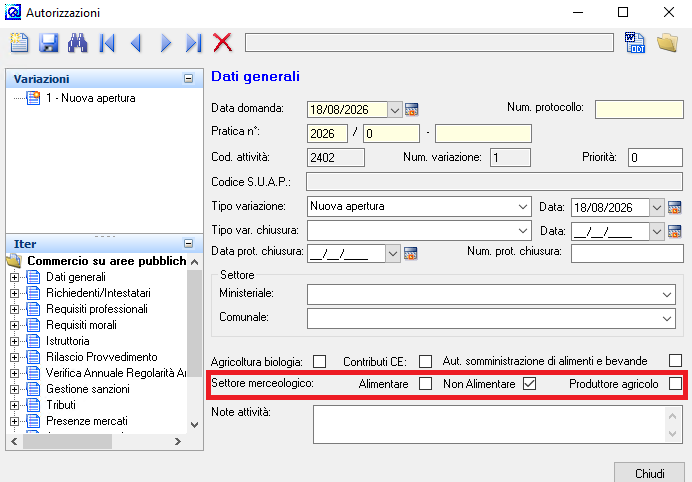Viewport: 692px width, 482px height.
Task: Open the date dropdown beside Tipo variazione Data
Action: coord(657,207)
